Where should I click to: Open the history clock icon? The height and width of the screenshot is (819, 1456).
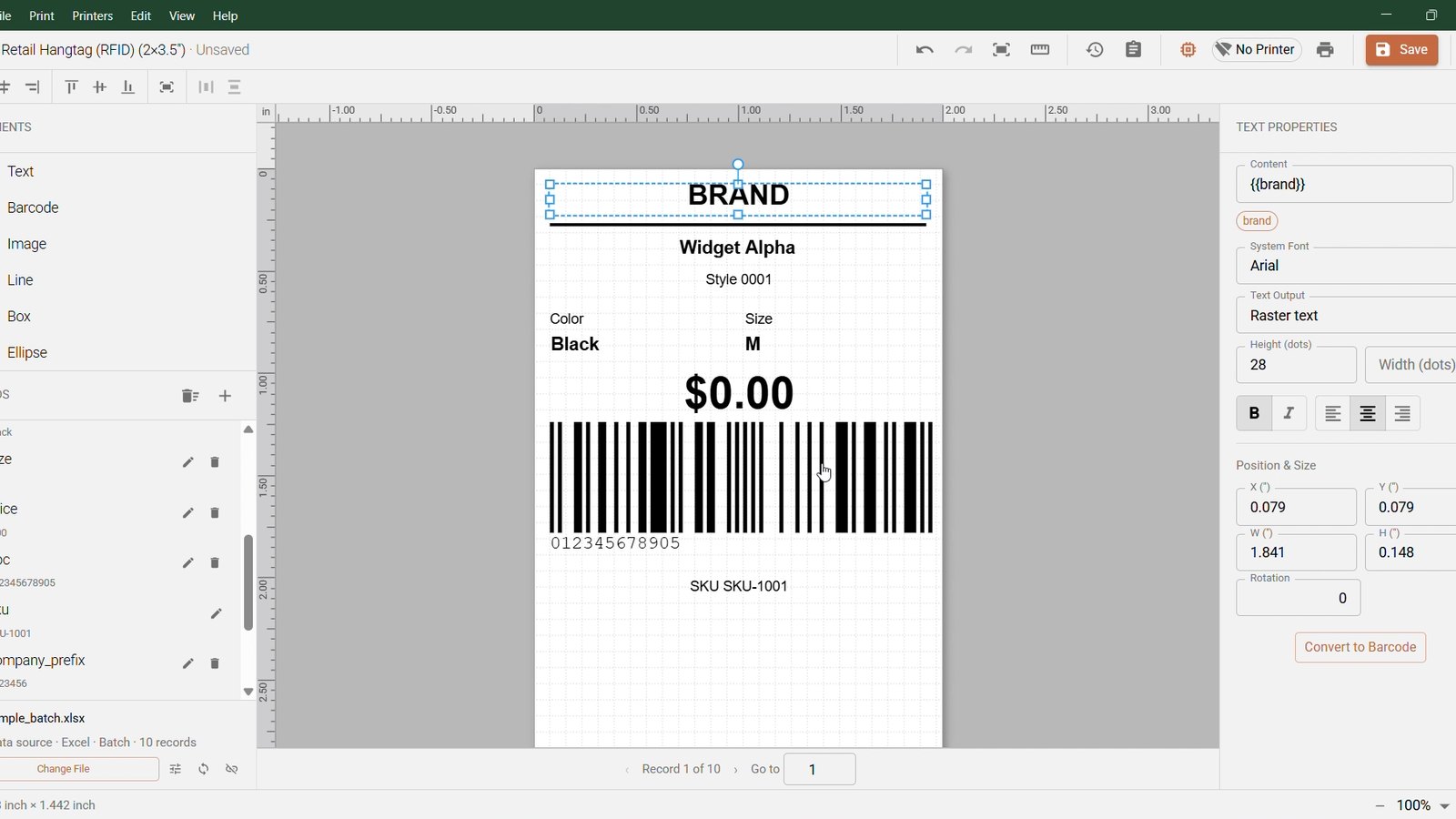1095,50
